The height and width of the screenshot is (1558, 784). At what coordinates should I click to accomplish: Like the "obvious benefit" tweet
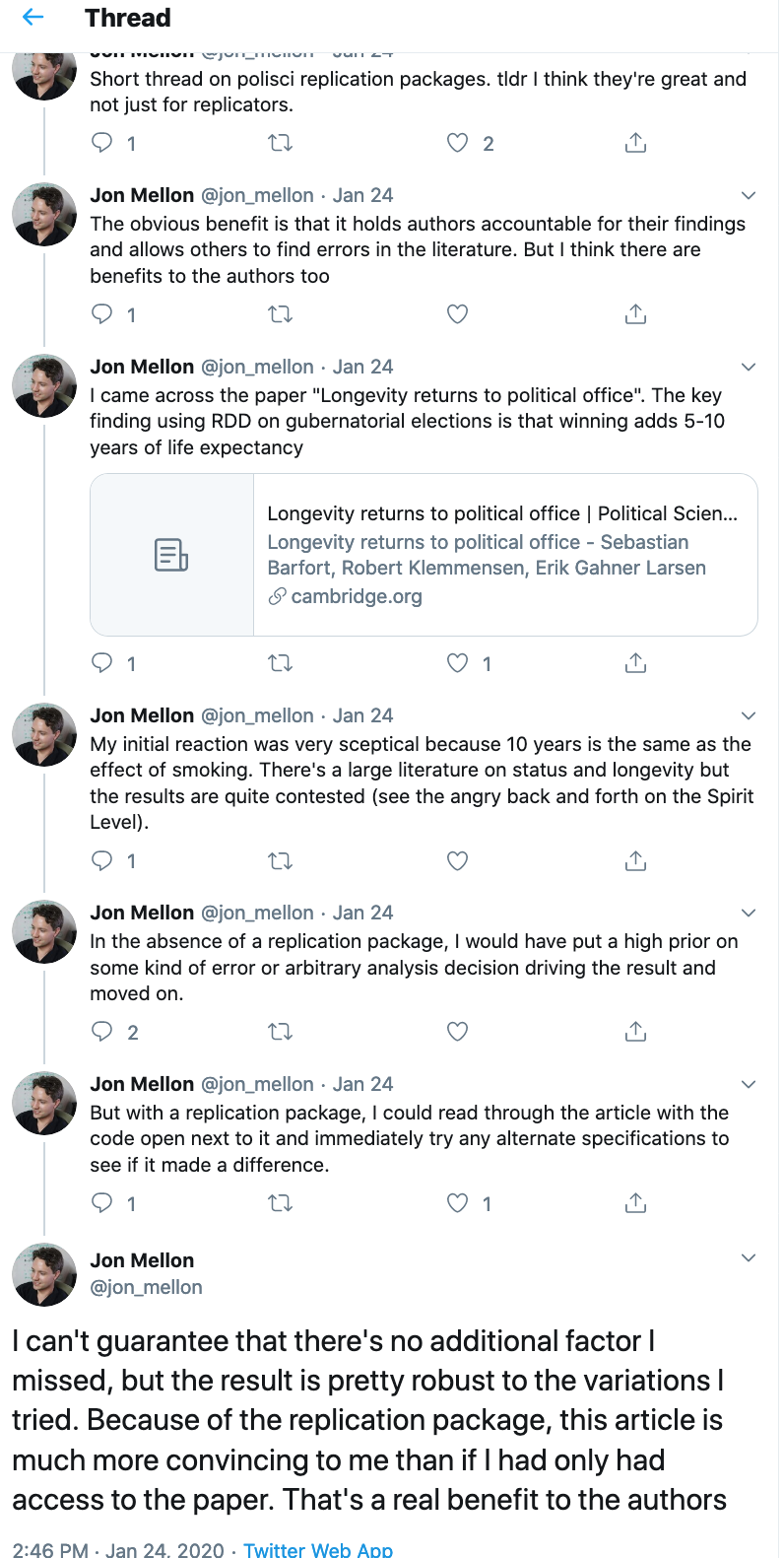(x=458, y=314)
